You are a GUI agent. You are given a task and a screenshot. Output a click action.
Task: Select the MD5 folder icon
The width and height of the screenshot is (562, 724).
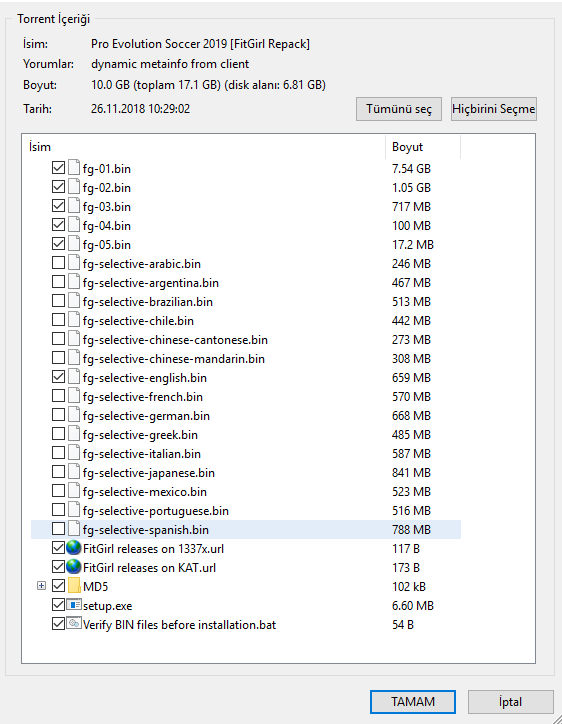pyautogui.click(x=74, y=586)
